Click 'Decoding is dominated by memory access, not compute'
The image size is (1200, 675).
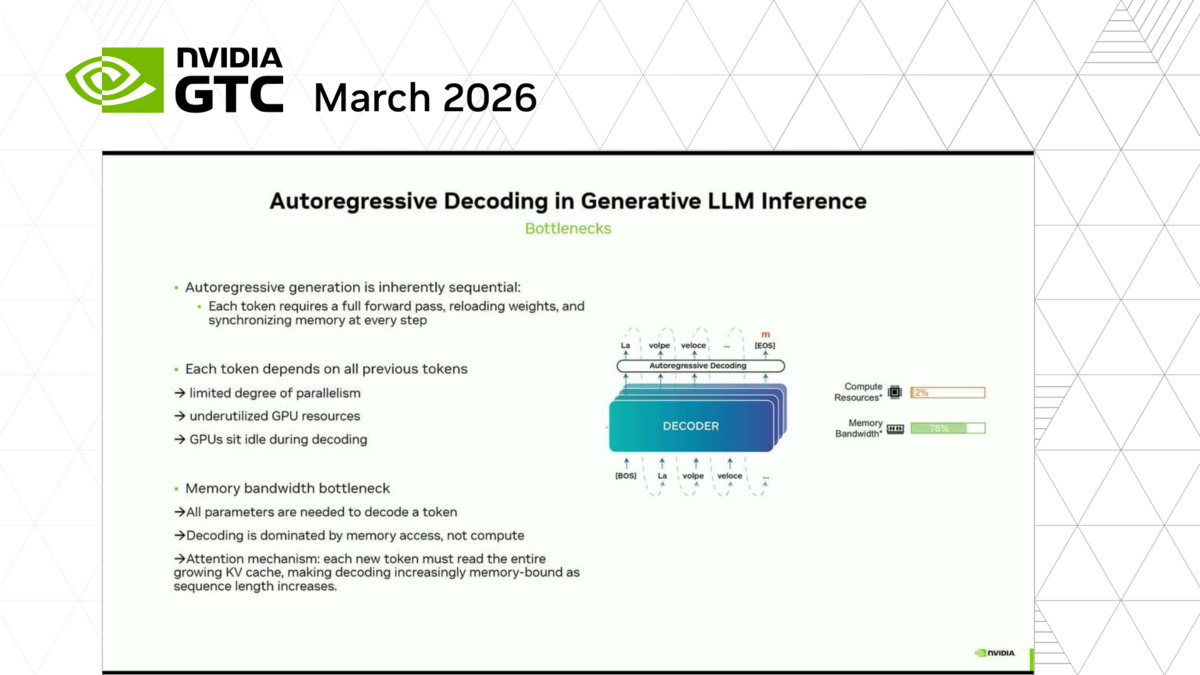[348, 535]
